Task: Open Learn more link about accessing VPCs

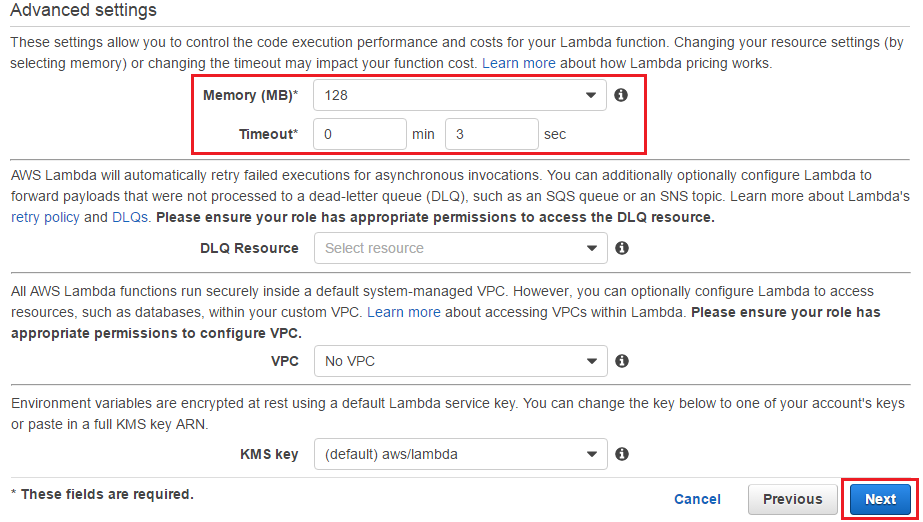Action: 404,312
